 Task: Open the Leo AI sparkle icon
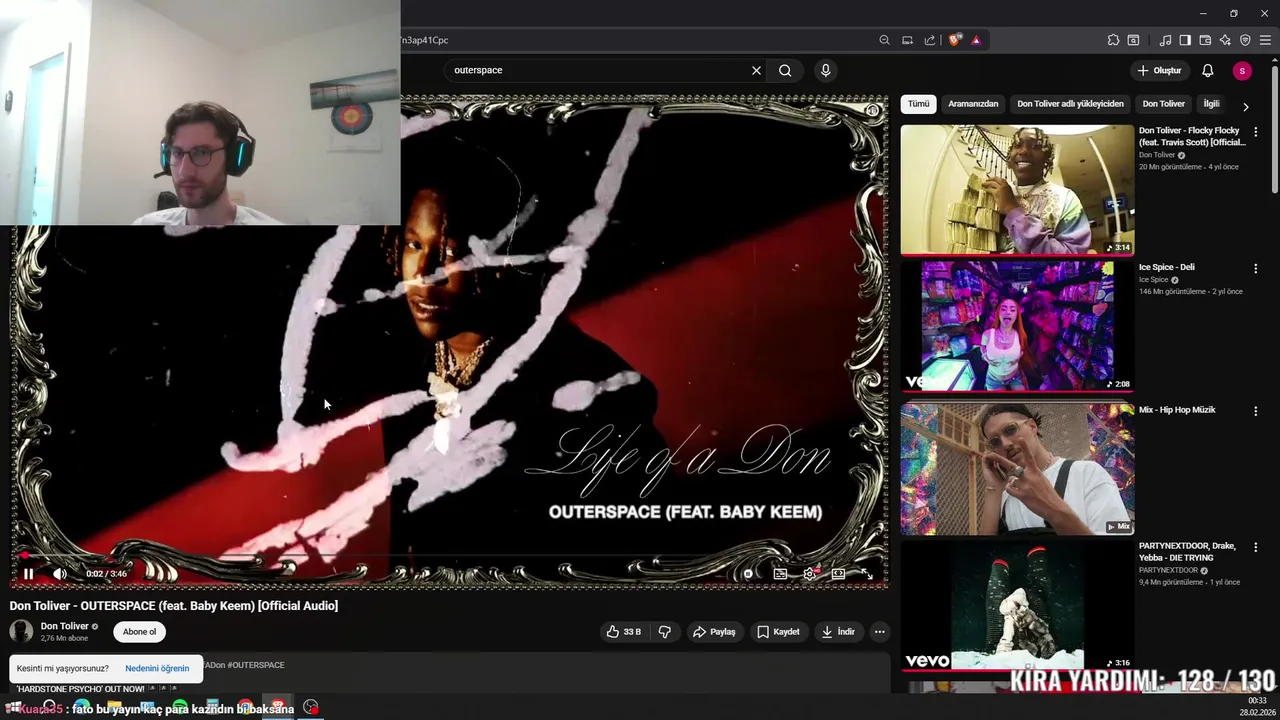[x=1225, y=40]
